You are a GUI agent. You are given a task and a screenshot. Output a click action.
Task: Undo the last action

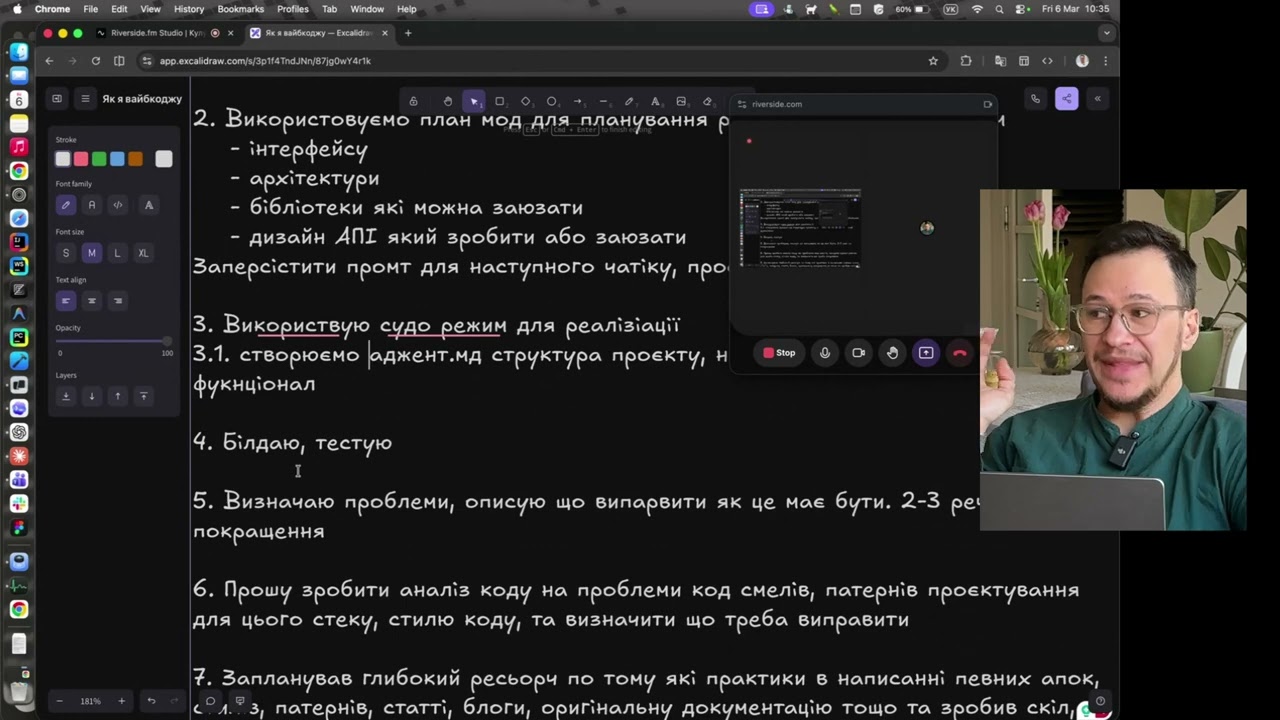coord(151,701)
